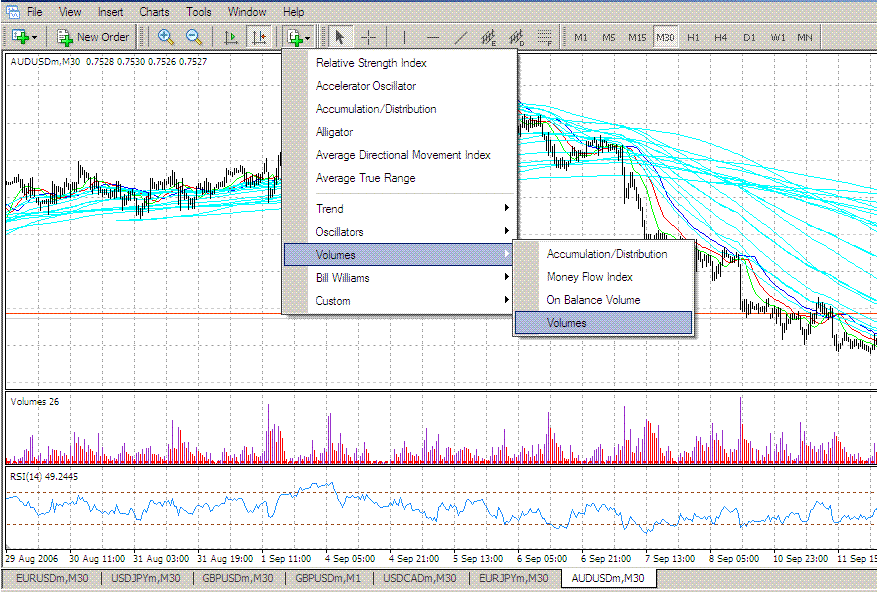877x592 pixels.
Task: Switch to H4 timeframe
Action: tap(720, 37)
